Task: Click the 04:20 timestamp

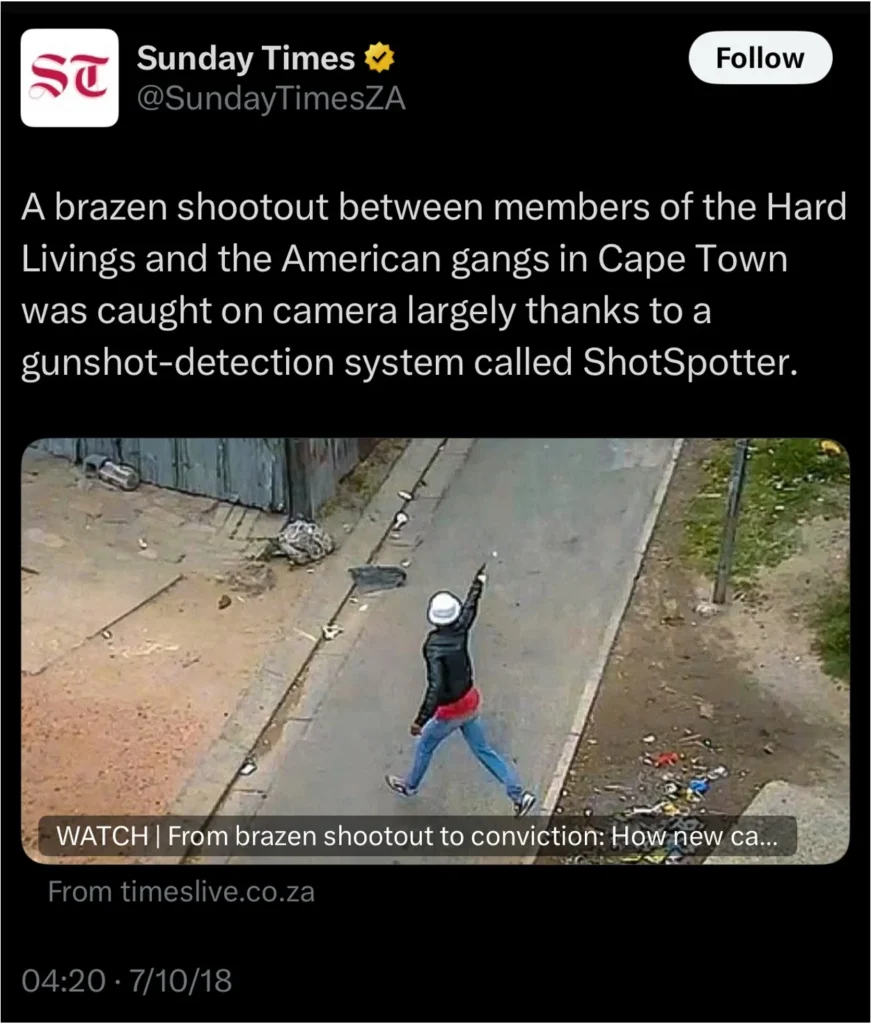Action: pos(63,980)
